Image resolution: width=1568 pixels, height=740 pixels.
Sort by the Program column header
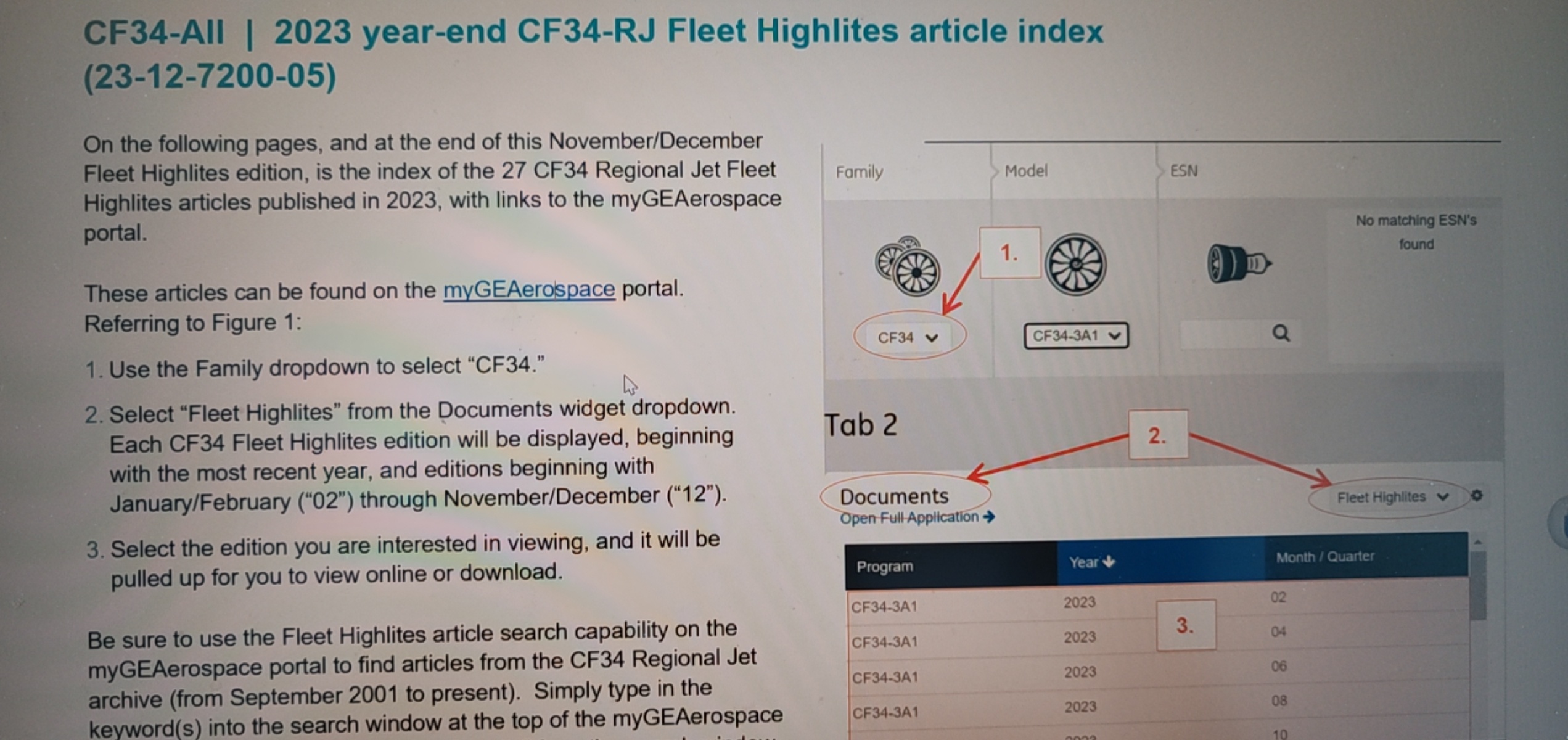(950, 566)
